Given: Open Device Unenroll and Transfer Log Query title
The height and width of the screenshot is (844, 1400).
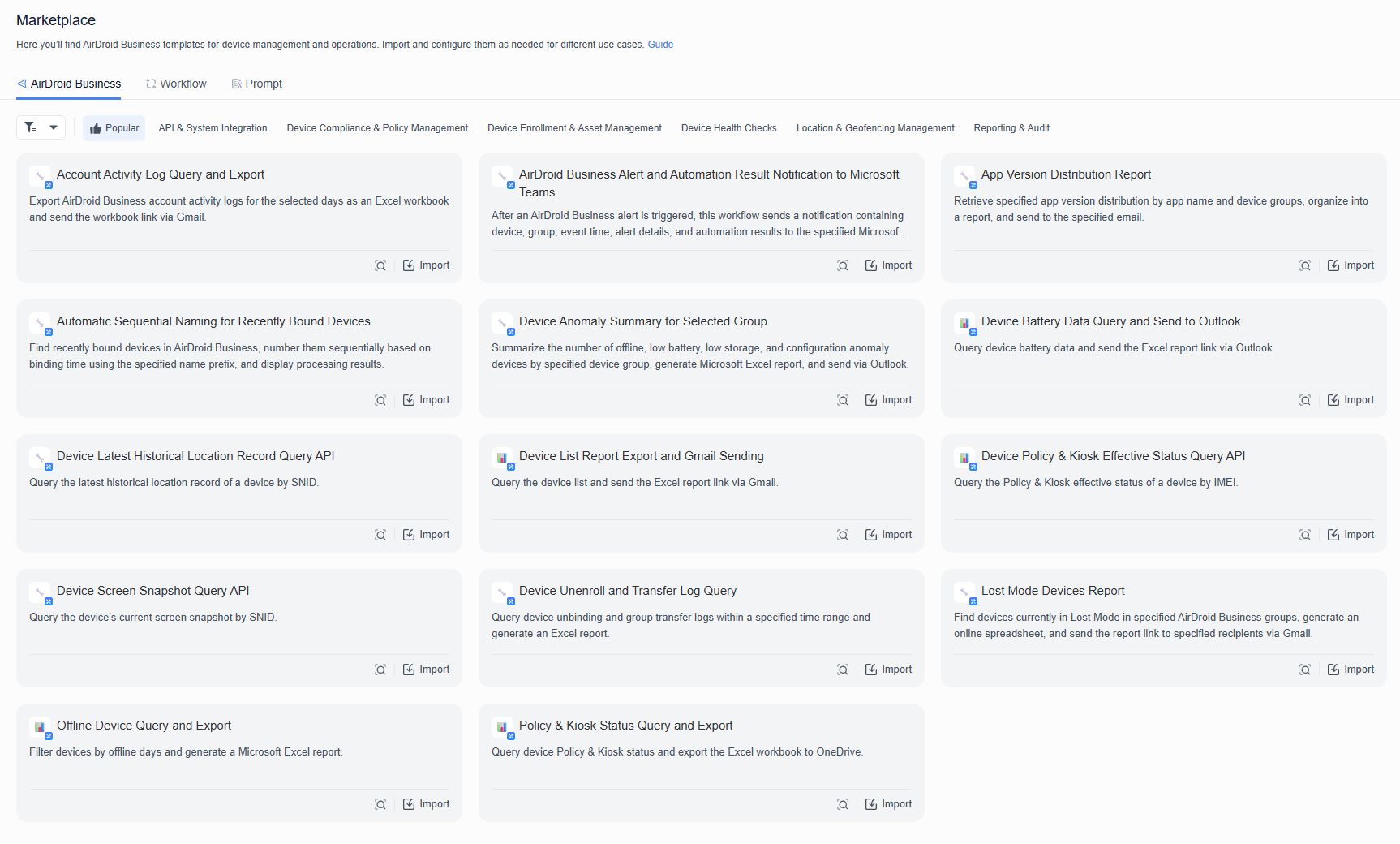Looking at the screenshot, I should point(628,591).
